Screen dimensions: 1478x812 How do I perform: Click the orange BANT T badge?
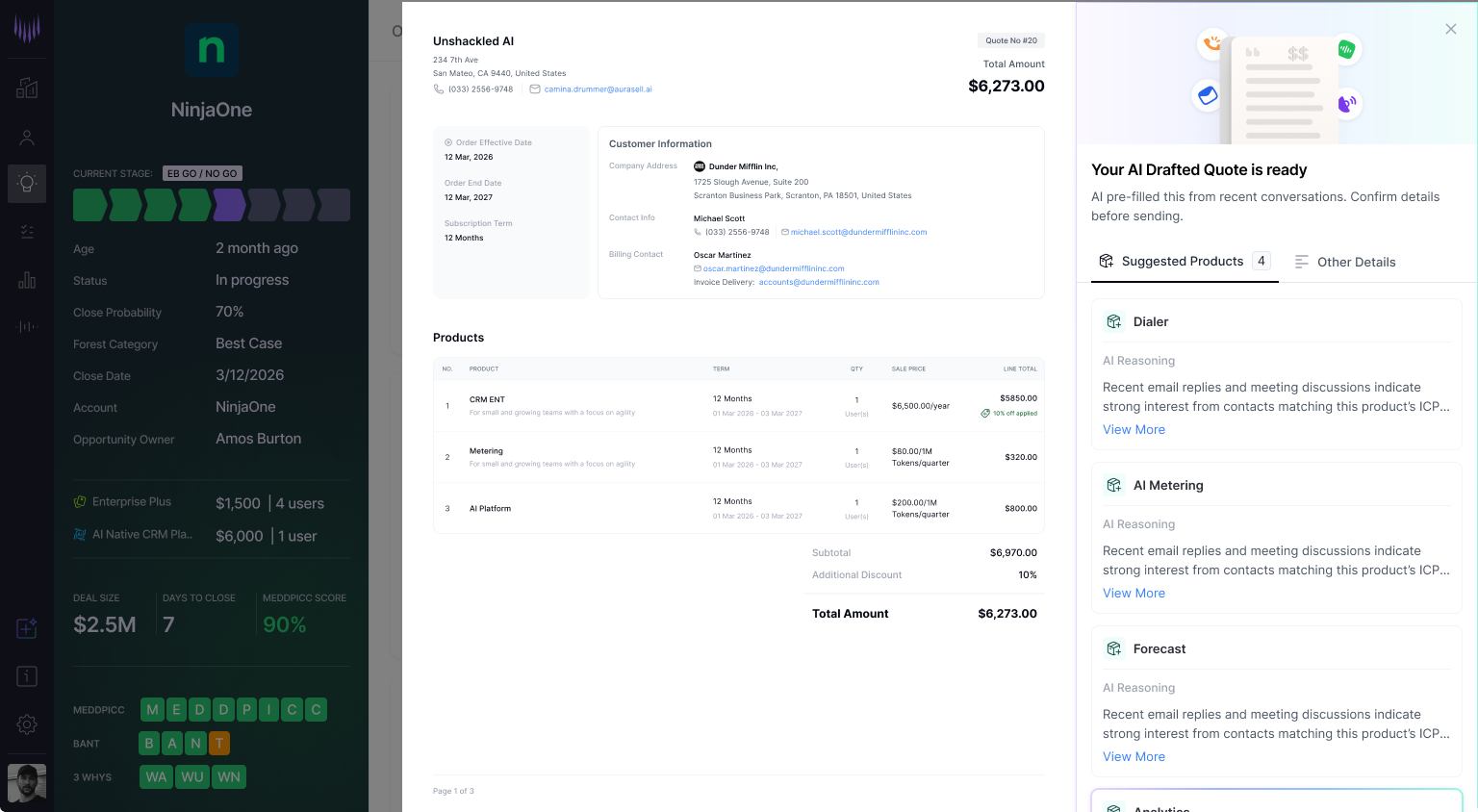click(x=218, y=744)
